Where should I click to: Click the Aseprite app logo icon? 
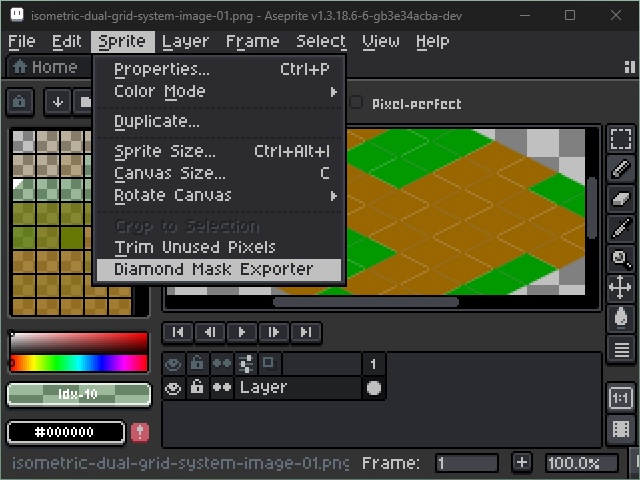17,15
